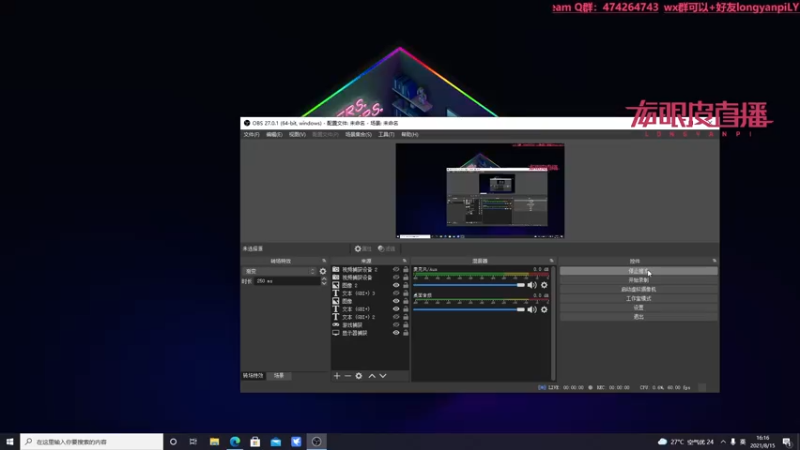This screenshot has height=450, width=800.
Task: Remove selected source with minus icon
Action: 347,376
